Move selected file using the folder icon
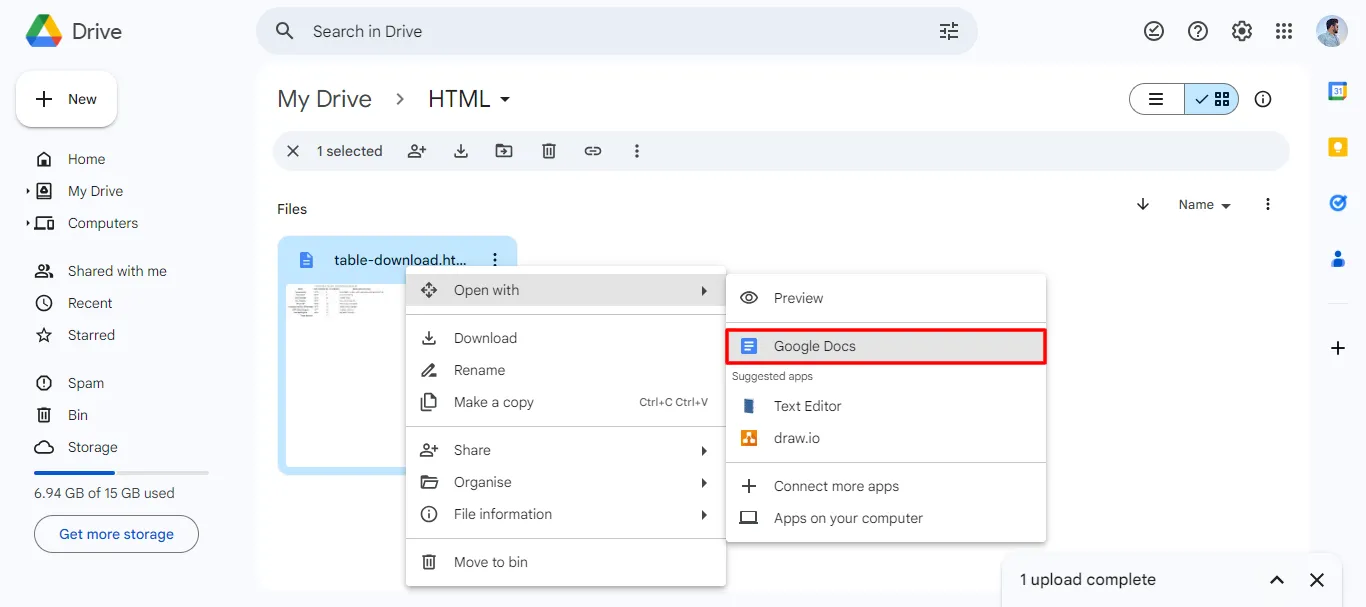 (504, 150)
